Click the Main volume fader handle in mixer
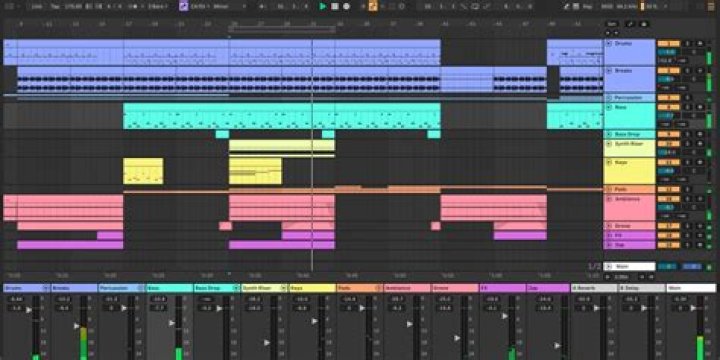This screenshot has width=720, height=360. click(x=693, y=308)
